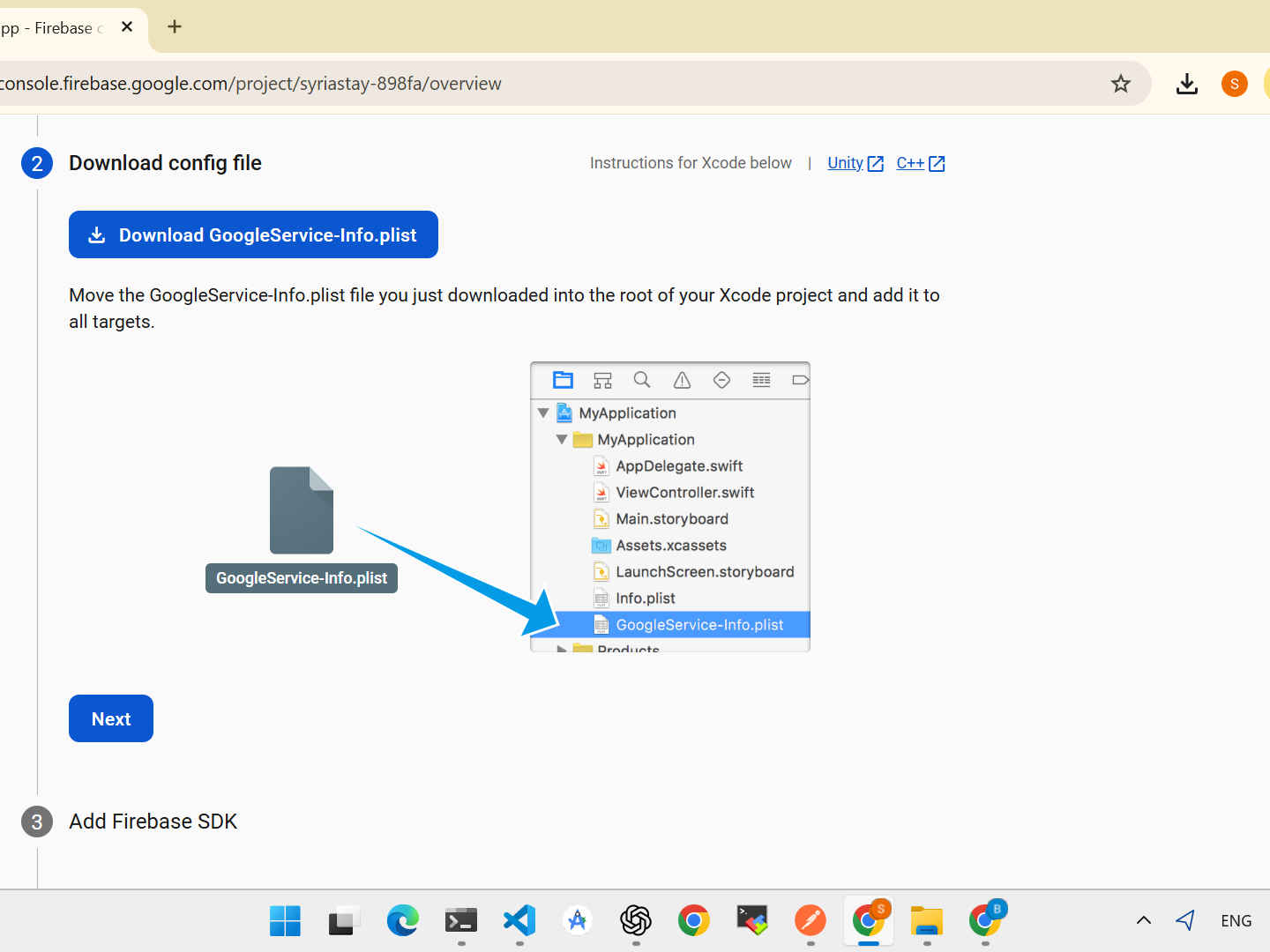Switch to Postman in the taskbar

click(x=811, y=921)
